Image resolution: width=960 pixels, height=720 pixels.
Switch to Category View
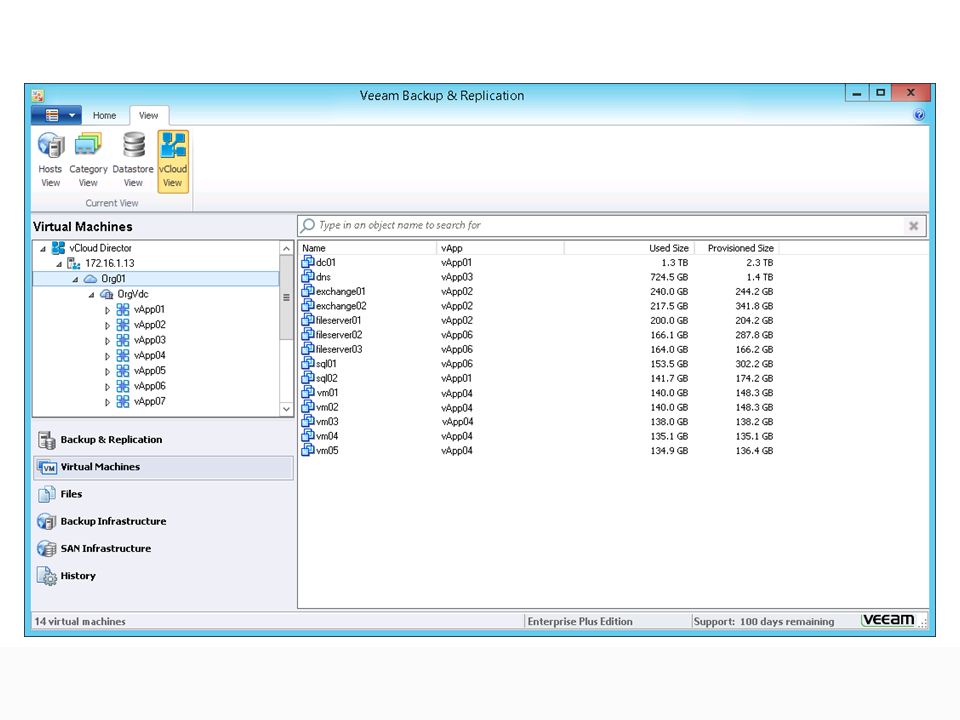88,160
